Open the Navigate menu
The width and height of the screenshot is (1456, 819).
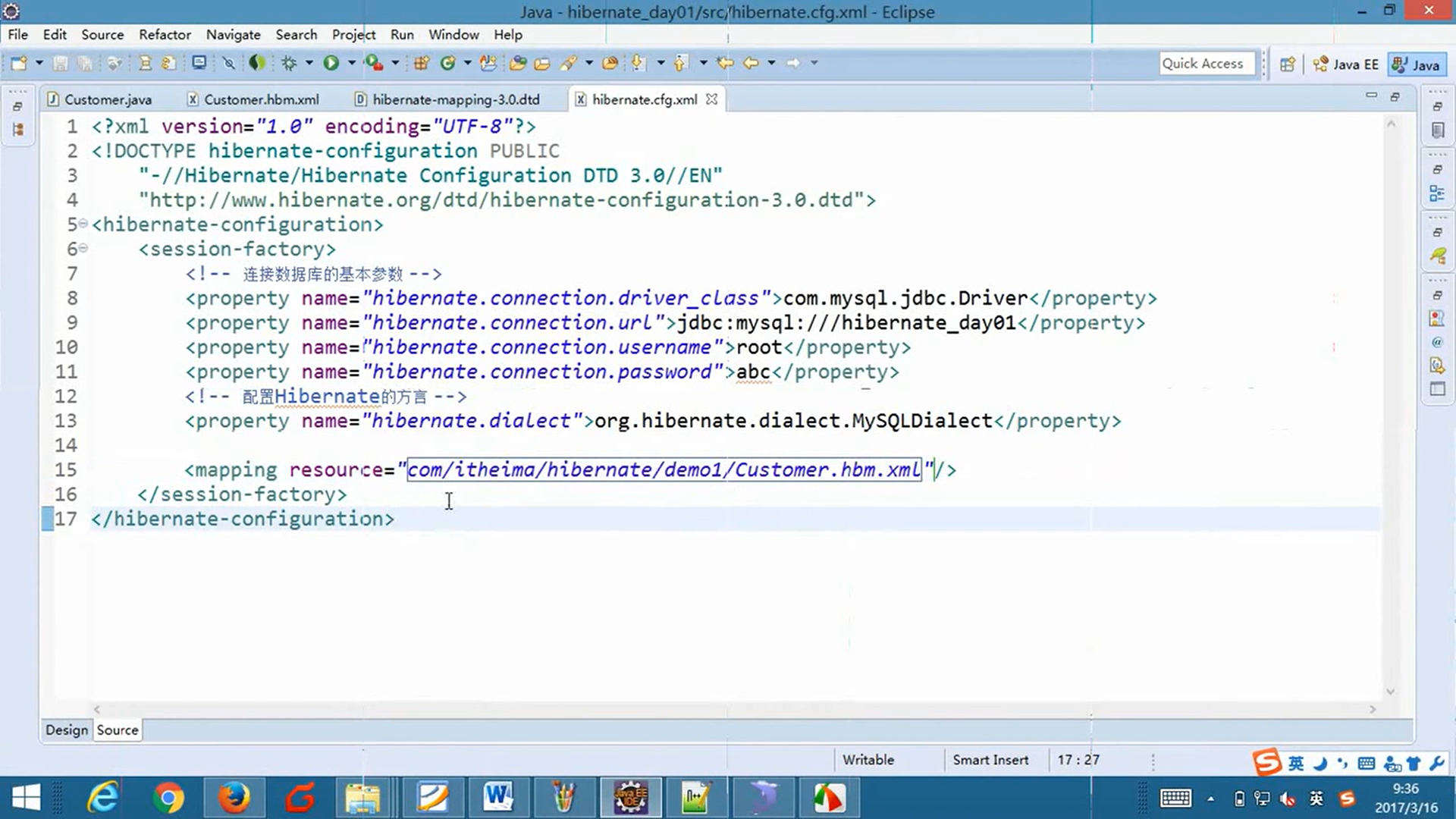(x=233, y=35)
